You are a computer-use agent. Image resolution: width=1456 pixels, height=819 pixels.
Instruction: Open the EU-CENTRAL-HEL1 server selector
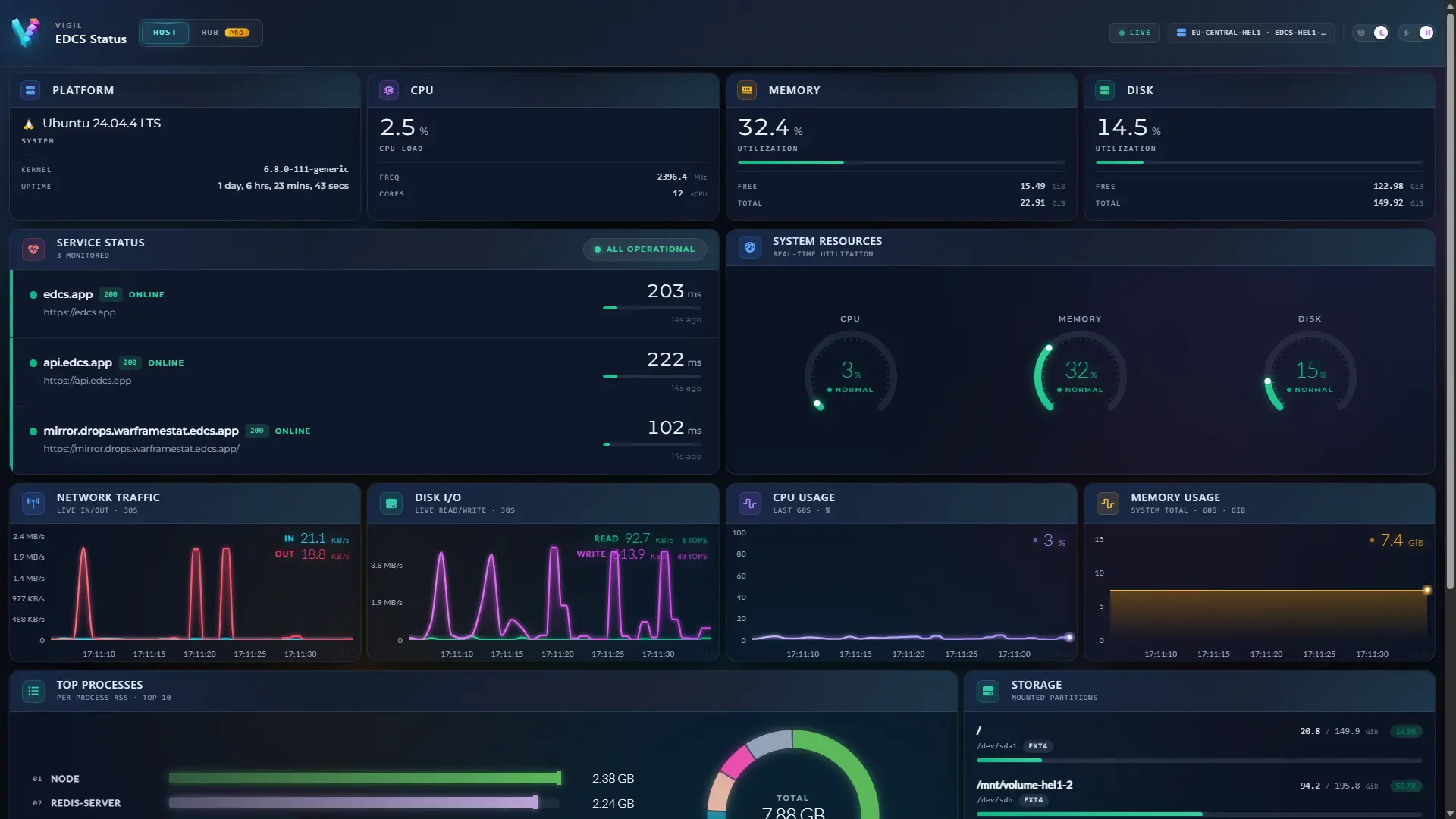pyautogui.click(x=1251, y=33)
